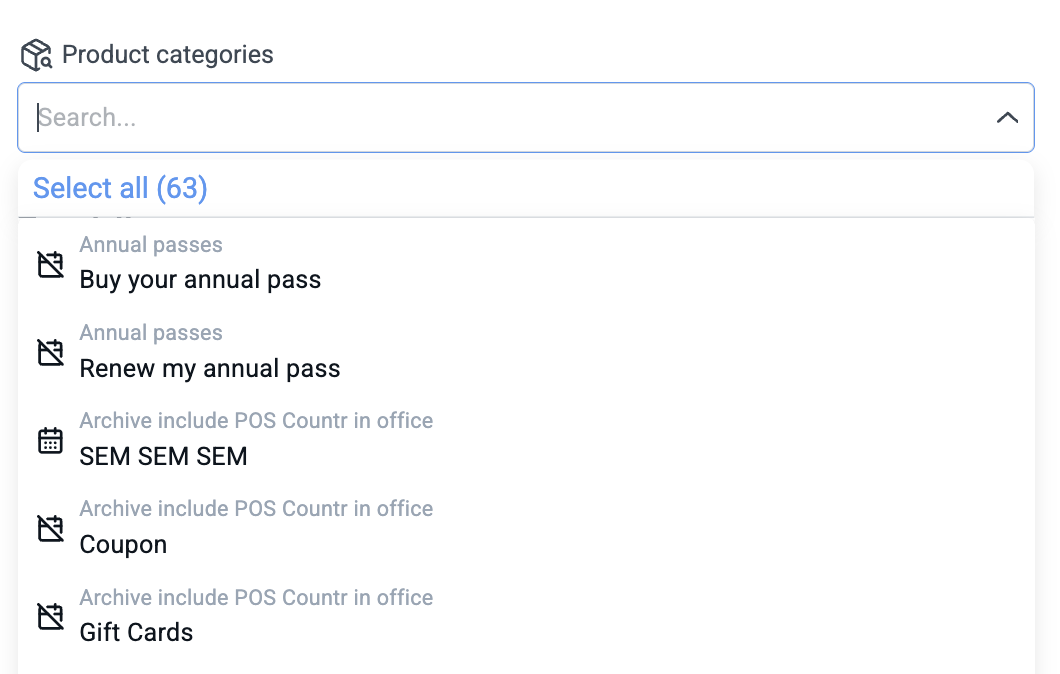Click the Annual passes label above Renew my annual pass

(x=151, y=333)
